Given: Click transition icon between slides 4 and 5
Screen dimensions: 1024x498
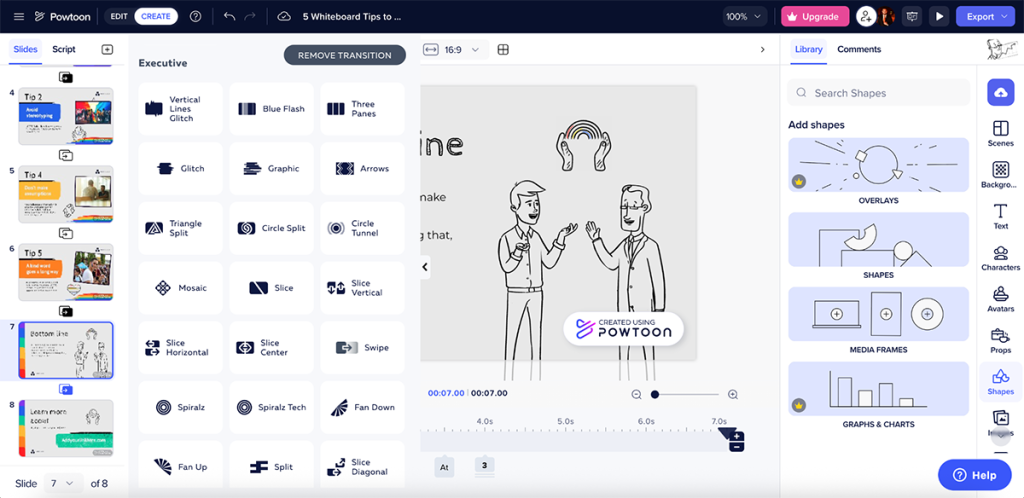Looking at the screenshot, I should pos(66,155).
